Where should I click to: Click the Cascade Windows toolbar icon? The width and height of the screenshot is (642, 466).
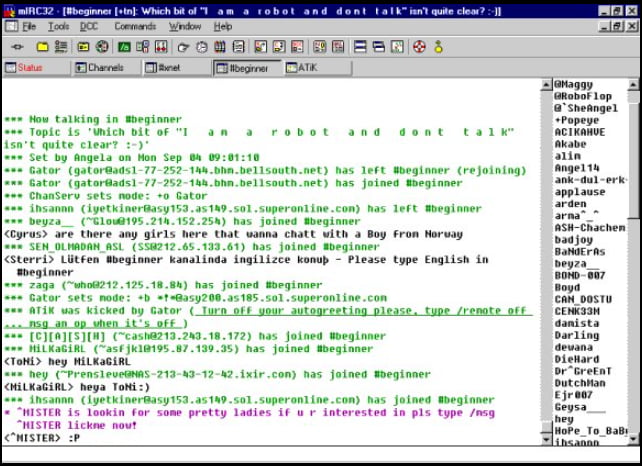click(x=377, y=47)
